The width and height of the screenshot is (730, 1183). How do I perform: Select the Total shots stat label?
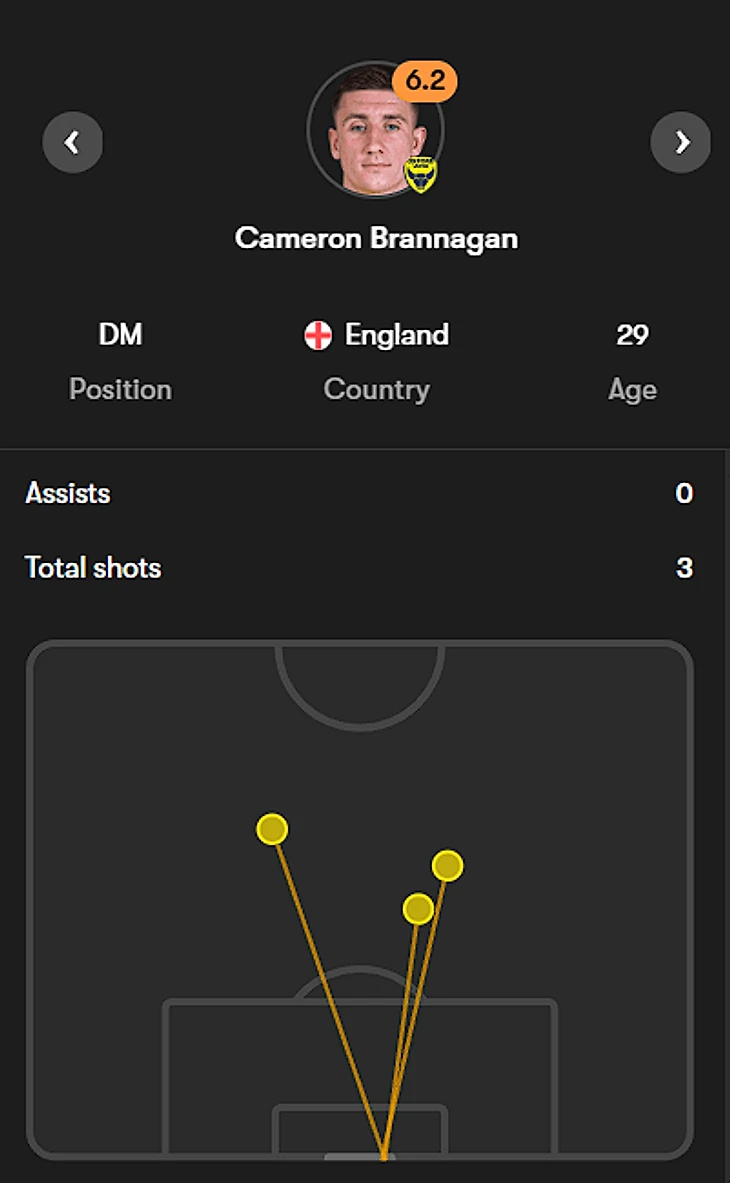93,568
